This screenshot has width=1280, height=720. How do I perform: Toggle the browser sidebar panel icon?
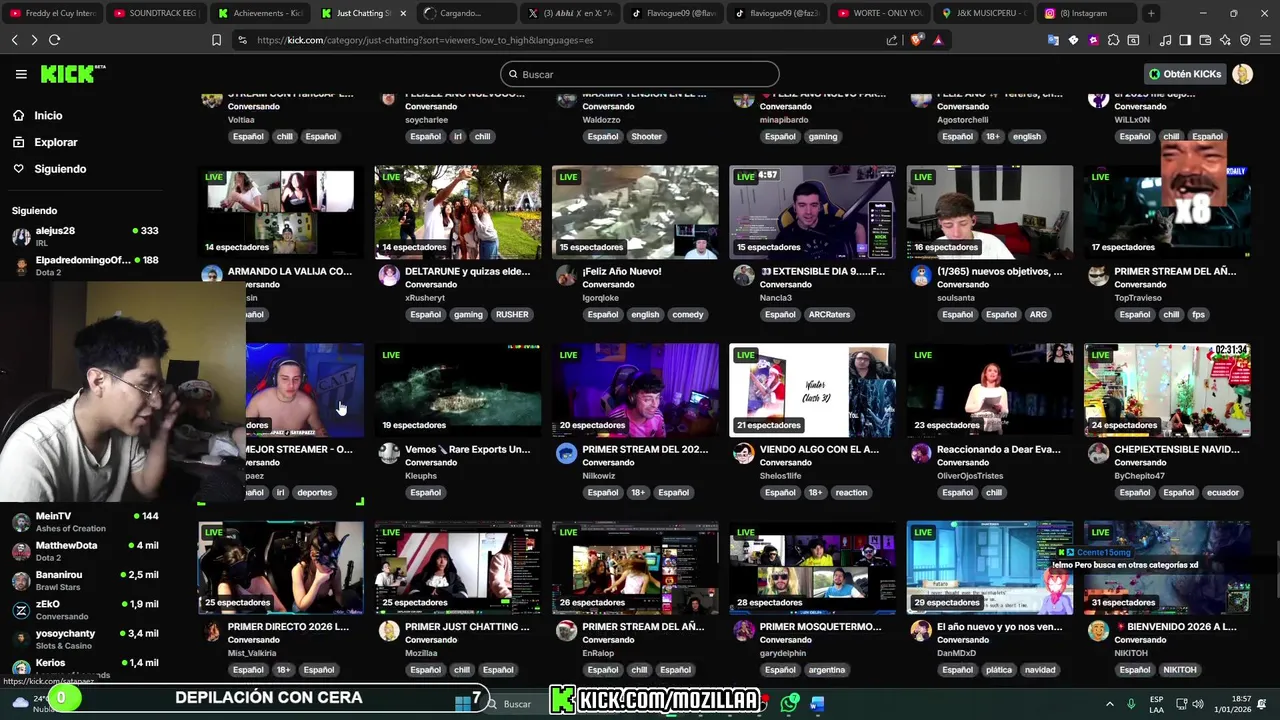1185,40
